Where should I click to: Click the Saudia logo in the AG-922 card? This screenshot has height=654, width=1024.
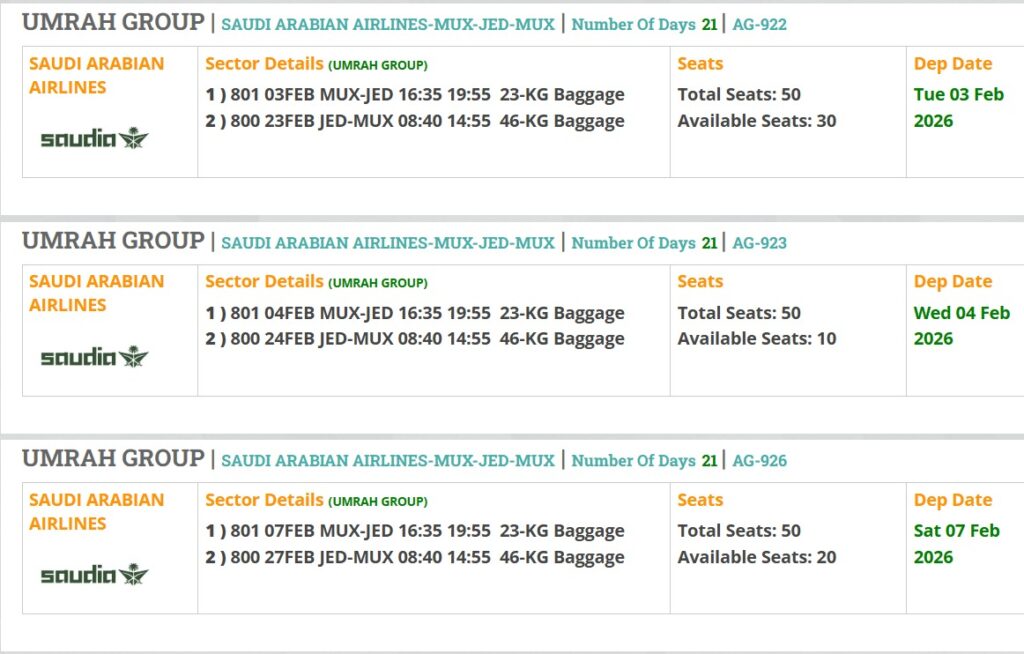(x=94, y=138)
